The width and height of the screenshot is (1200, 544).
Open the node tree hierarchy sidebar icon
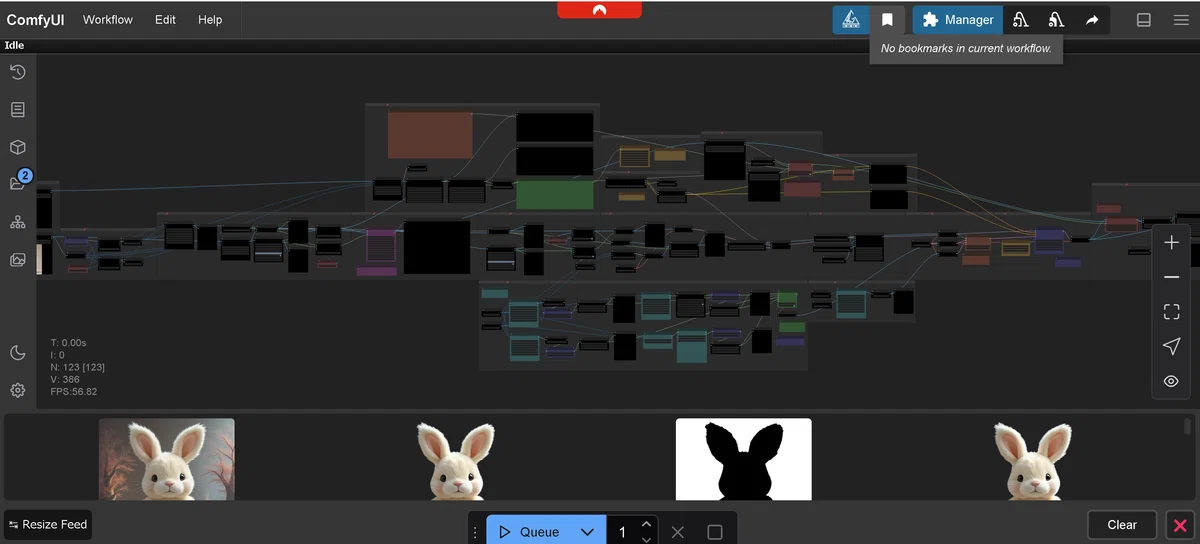(18, 222)
